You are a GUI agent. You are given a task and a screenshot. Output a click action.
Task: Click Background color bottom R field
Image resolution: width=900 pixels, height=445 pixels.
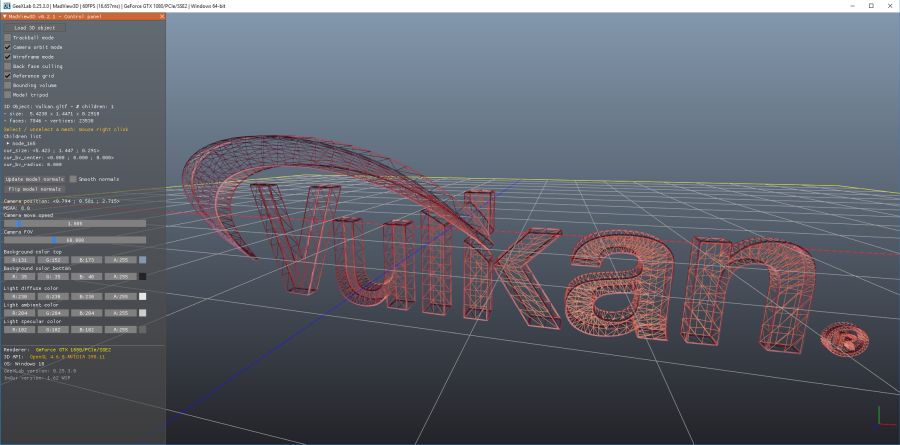20,277
